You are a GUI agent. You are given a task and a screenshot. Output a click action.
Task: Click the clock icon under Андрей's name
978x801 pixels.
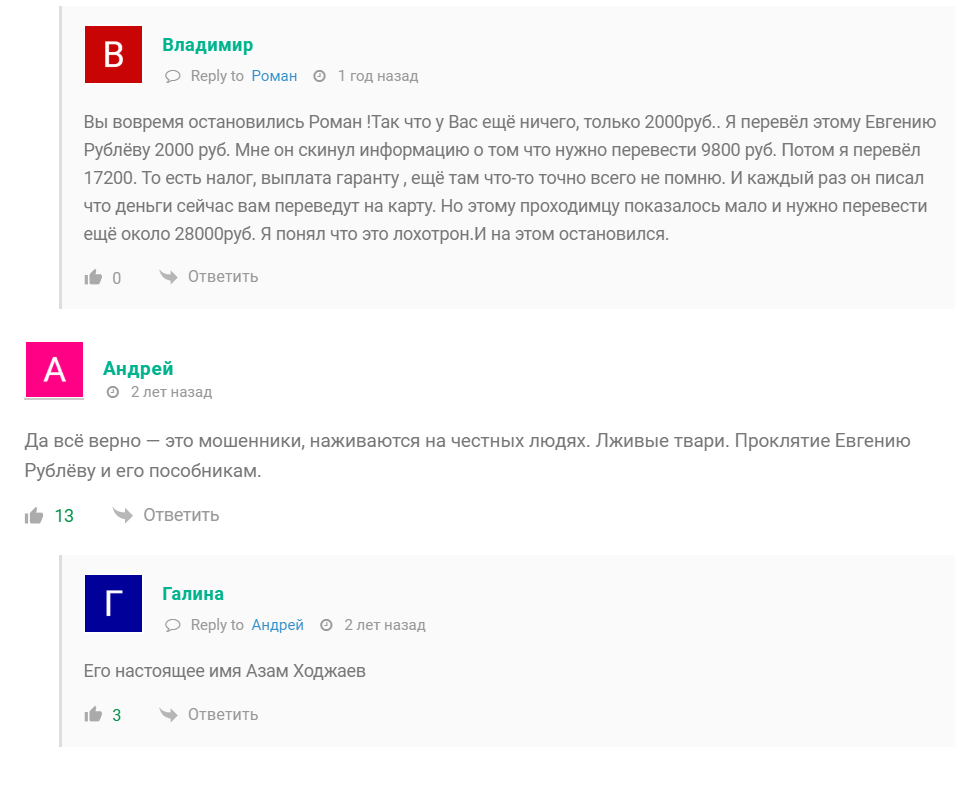click(x=113, y=392)
